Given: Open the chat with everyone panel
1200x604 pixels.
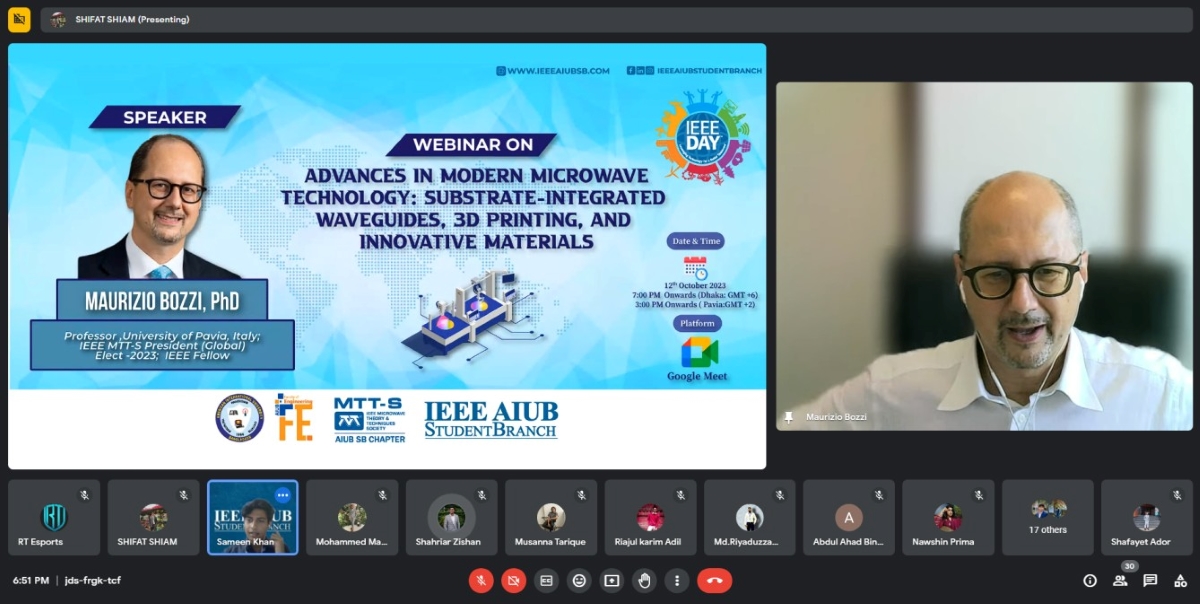Looking at the screenshot, I should [1150, 580].
